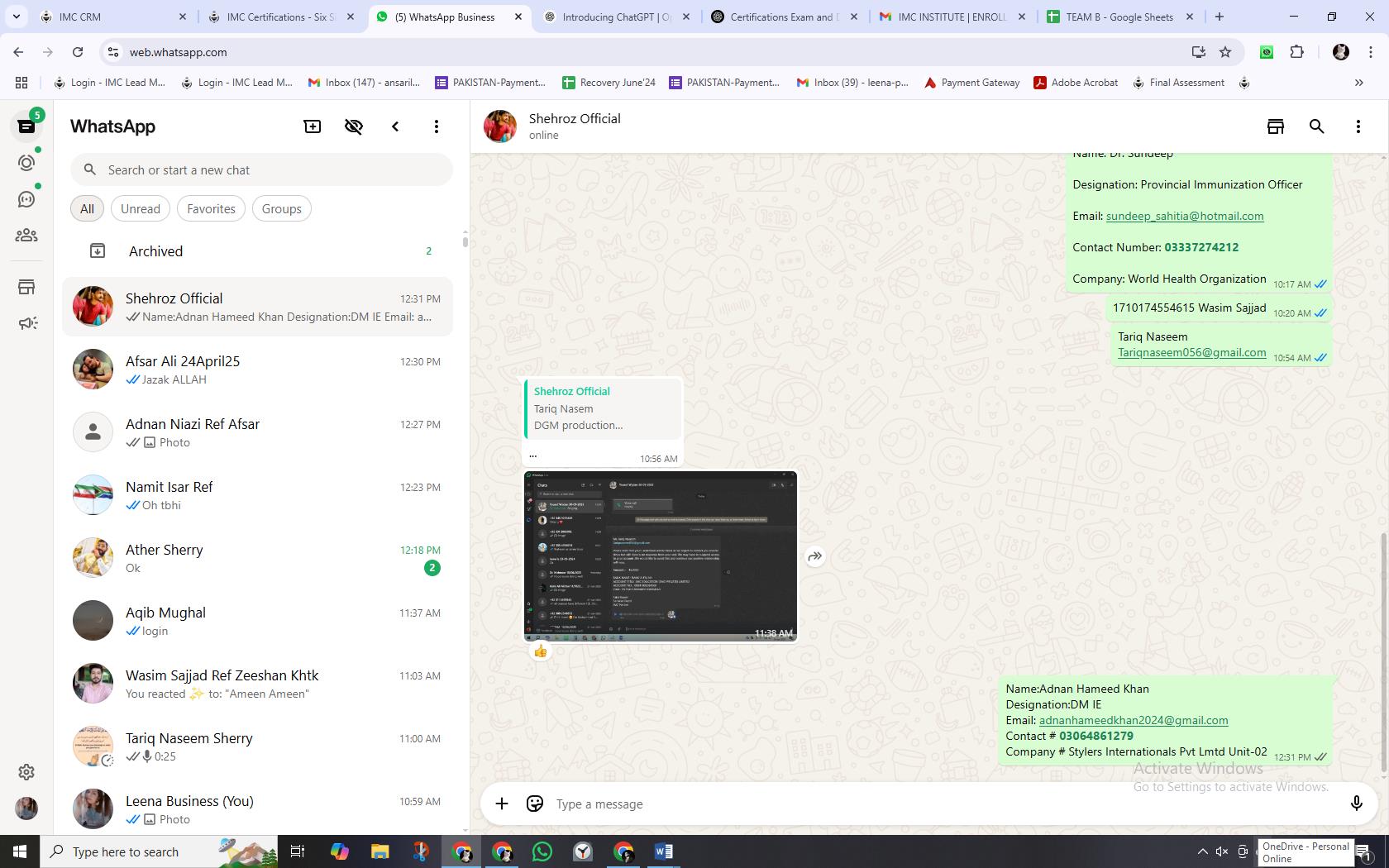Viewport: 1389px width, 868px height.
Task: Open catalog storefront icon in chat header
Action: point(1276,126)
